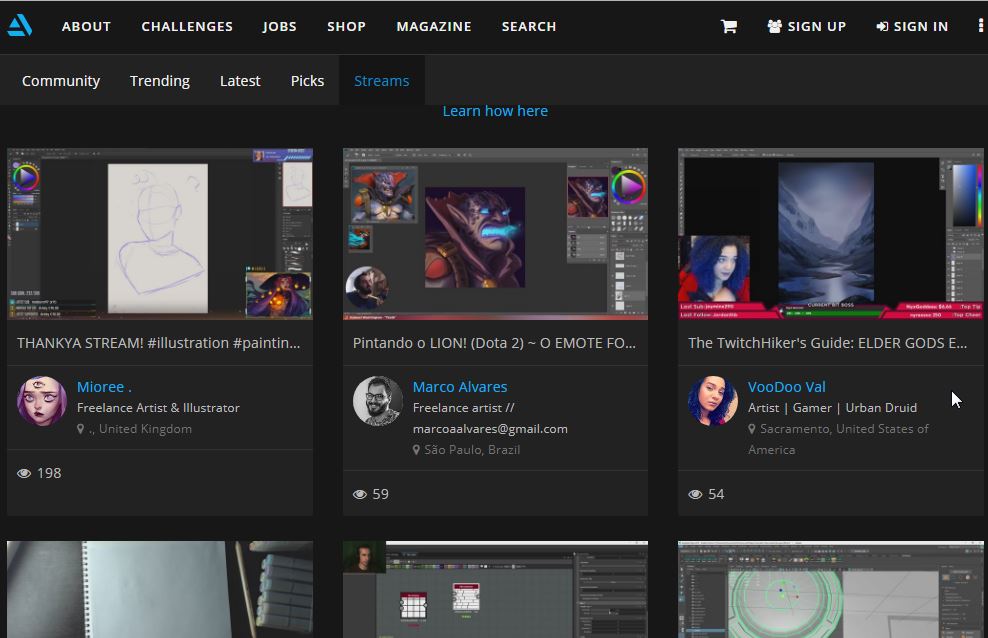Screen dimensions: 988x638
Task: Open the Magazine section
Action: [x=434, y=26]
